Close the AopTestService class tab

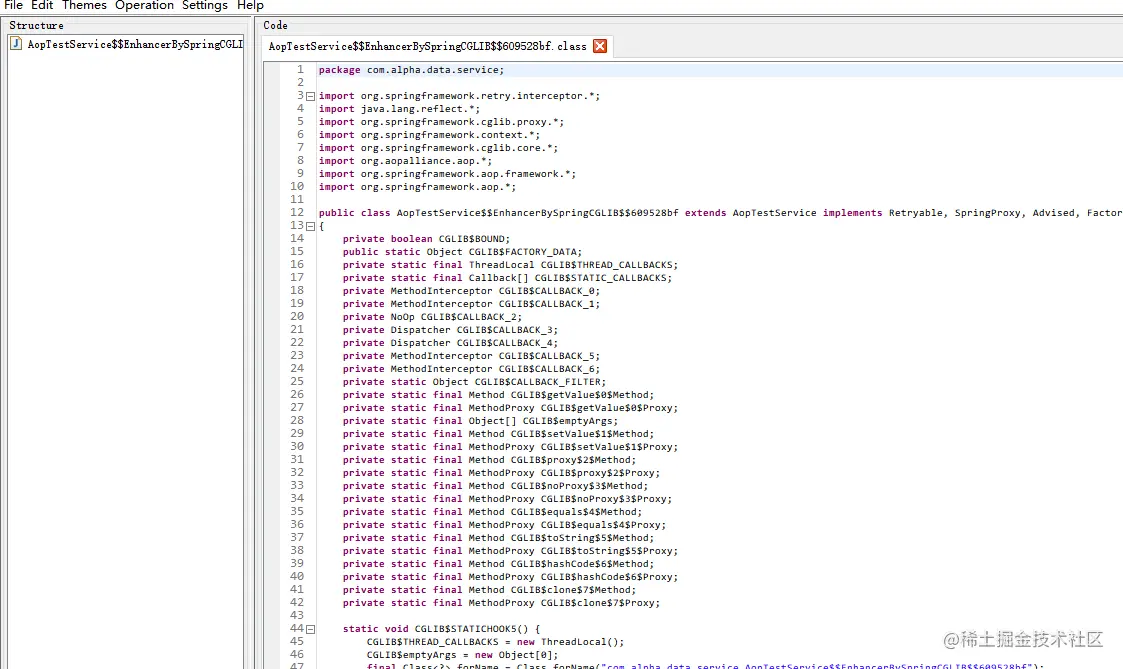[x=600, y=46]
